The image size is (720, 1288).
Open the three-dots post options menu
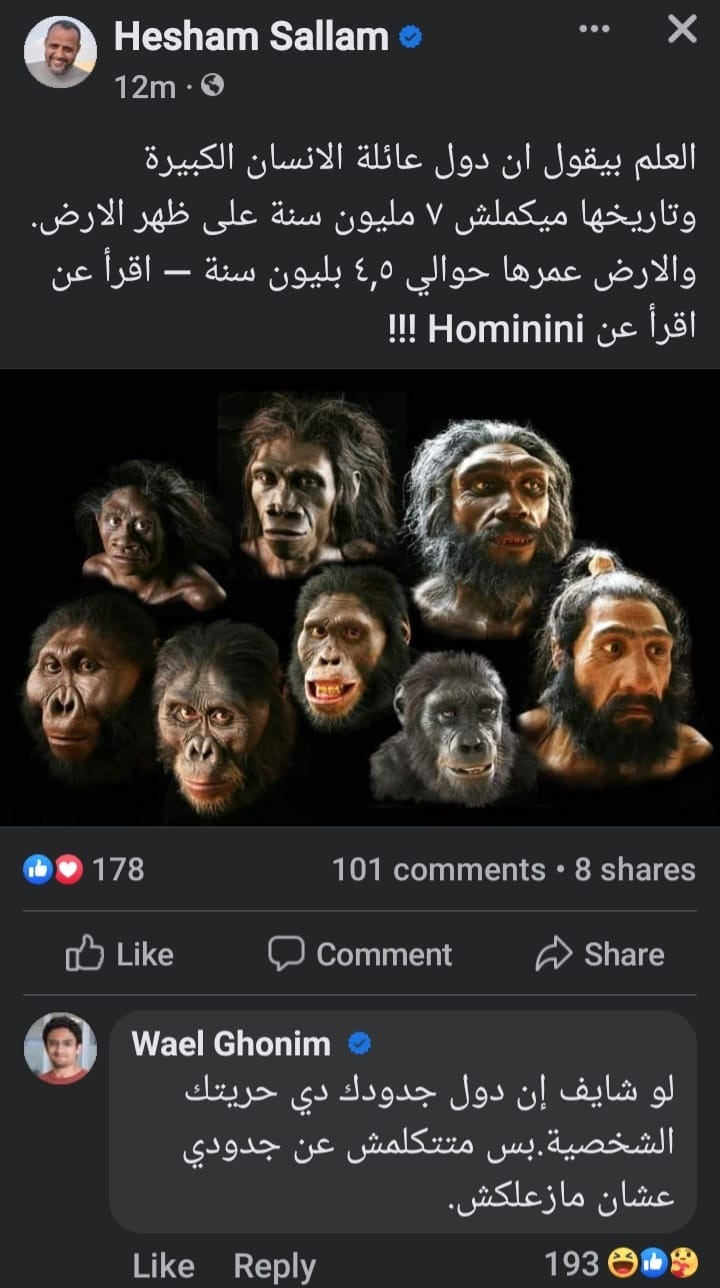click(595, 29)
